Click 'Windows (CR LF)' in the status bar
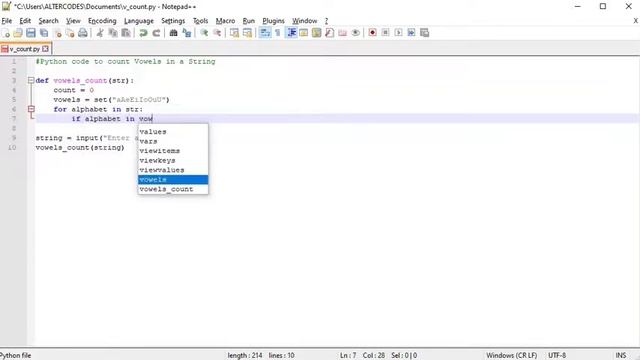The width and height of the screenshot is (640, 360). coord(511,356)
